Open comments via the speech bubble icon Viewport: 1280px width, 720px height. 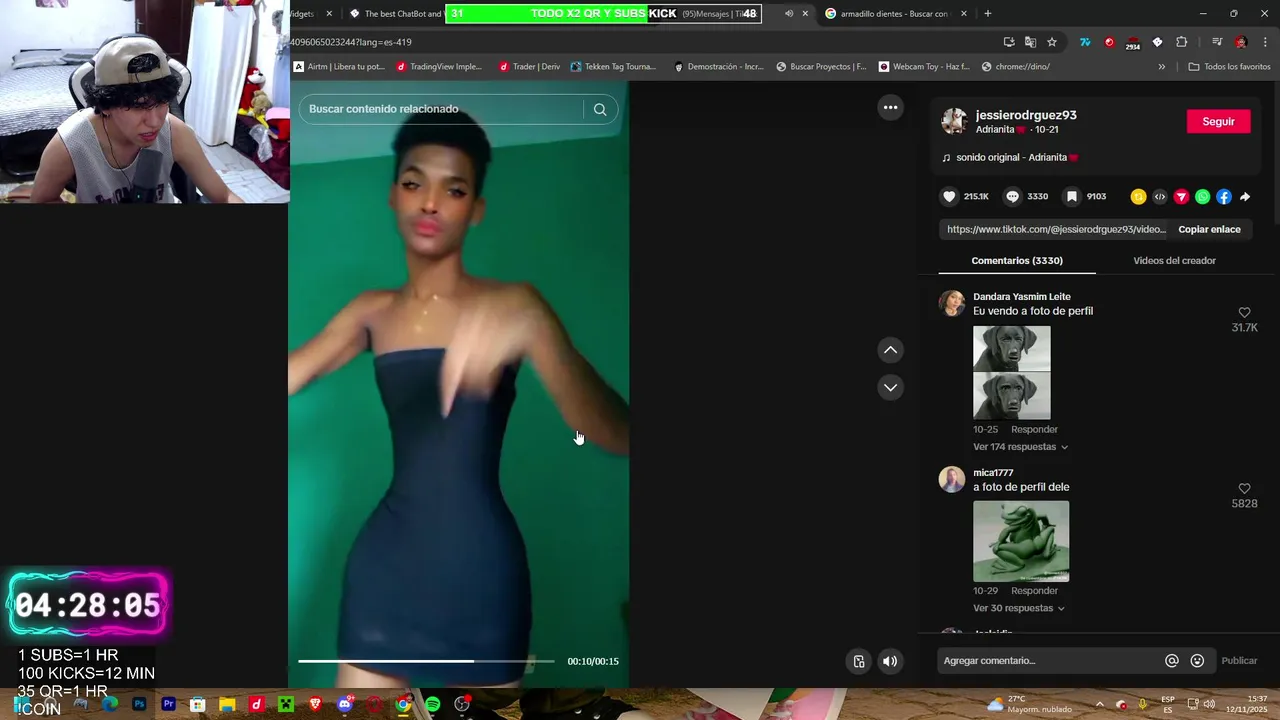tap(1012, 197)
